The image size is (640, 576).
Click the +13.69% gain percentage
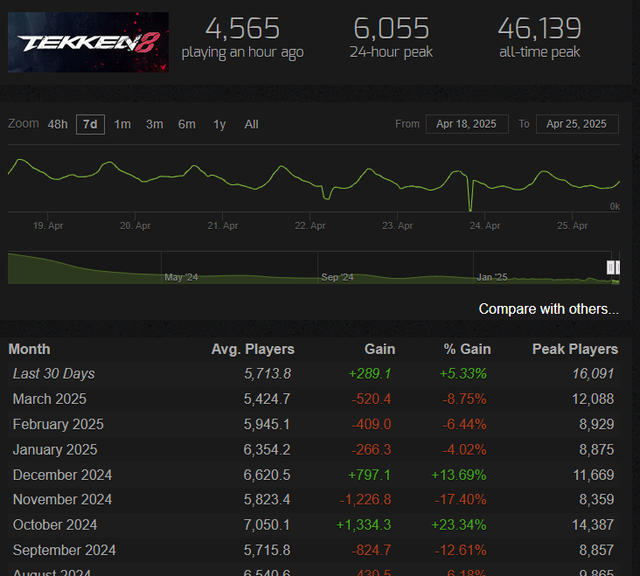pos(459,475)
